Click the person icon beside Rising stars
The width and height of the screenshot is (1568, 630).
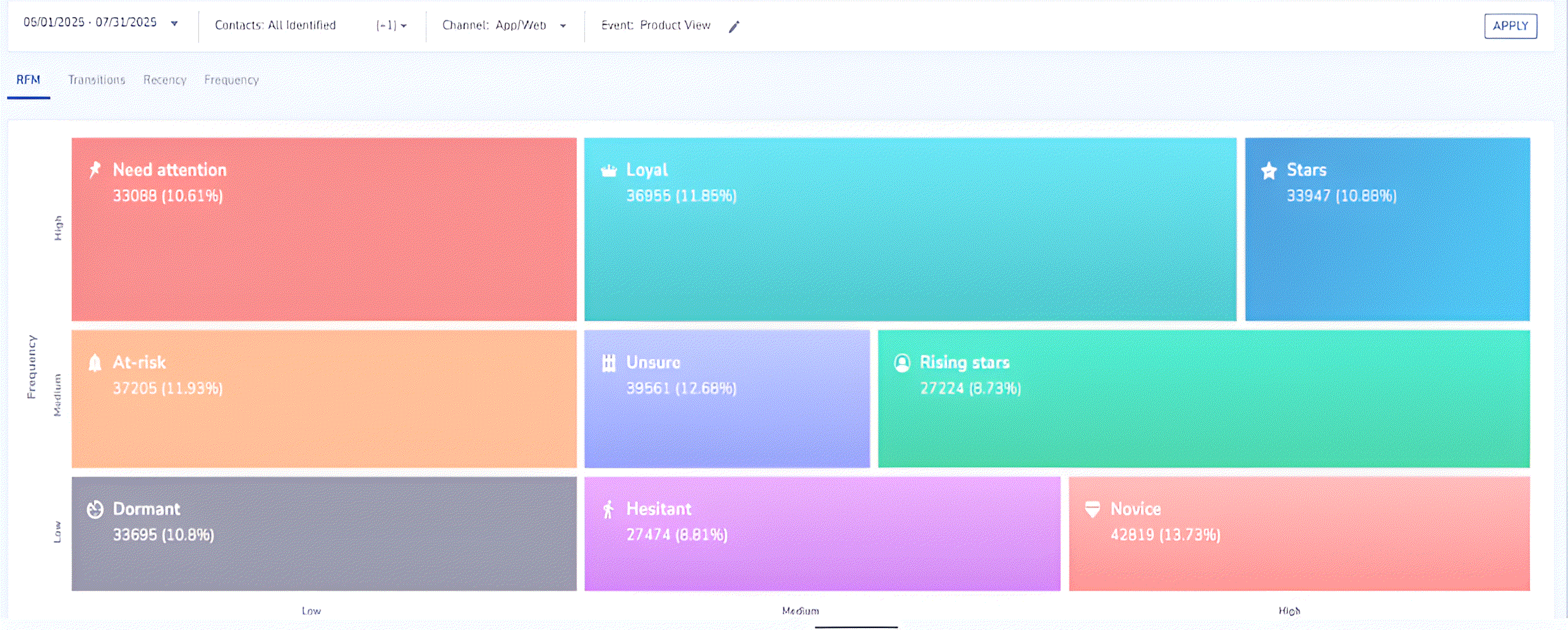point(902,363)
